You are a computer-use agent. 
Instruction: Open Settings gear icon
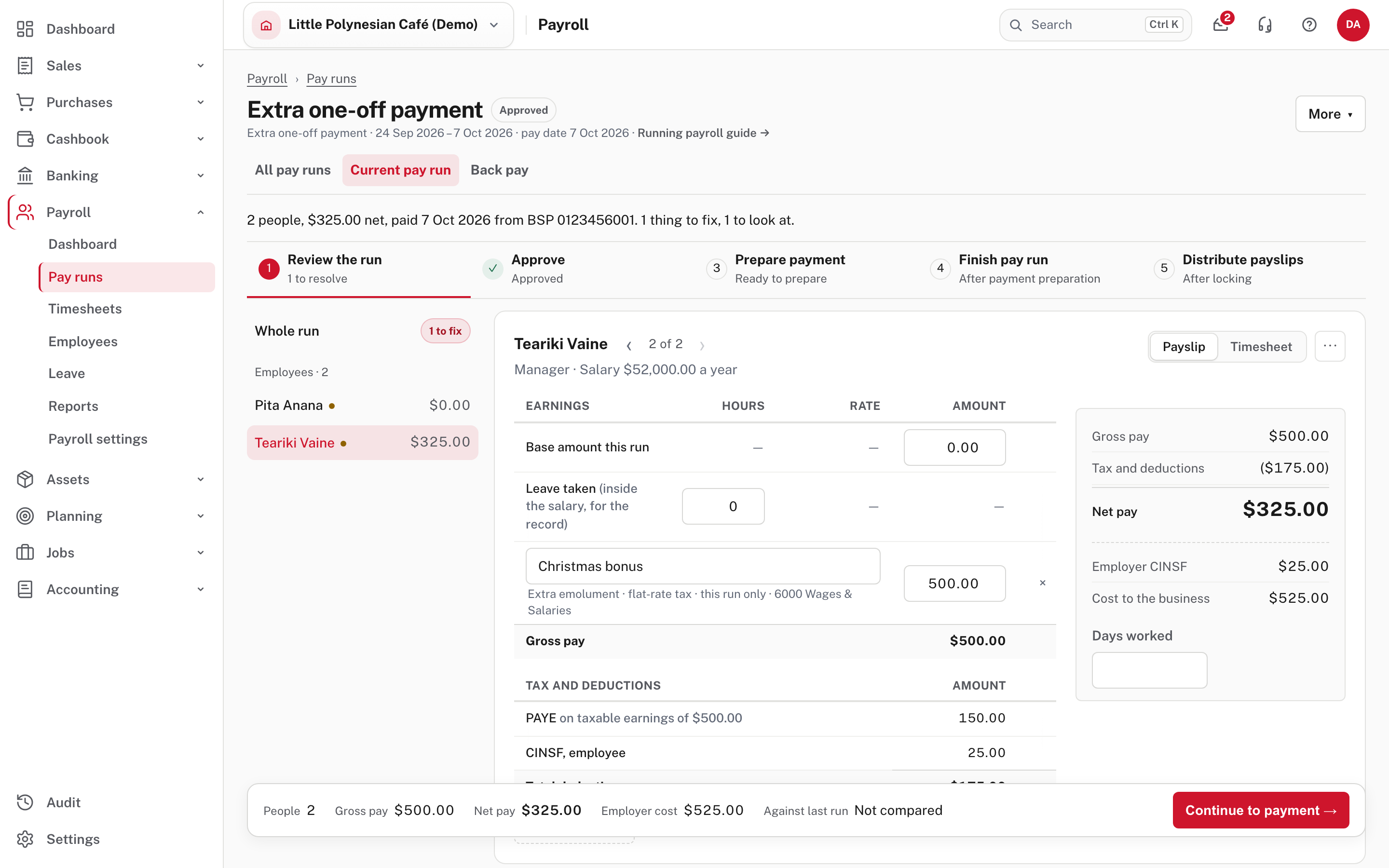(25, 839)
